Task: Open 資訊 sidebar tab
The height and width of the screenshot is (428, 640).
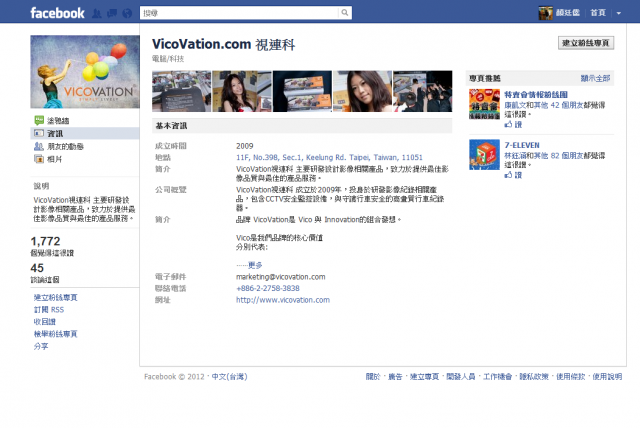Action: tap(85, 133)
